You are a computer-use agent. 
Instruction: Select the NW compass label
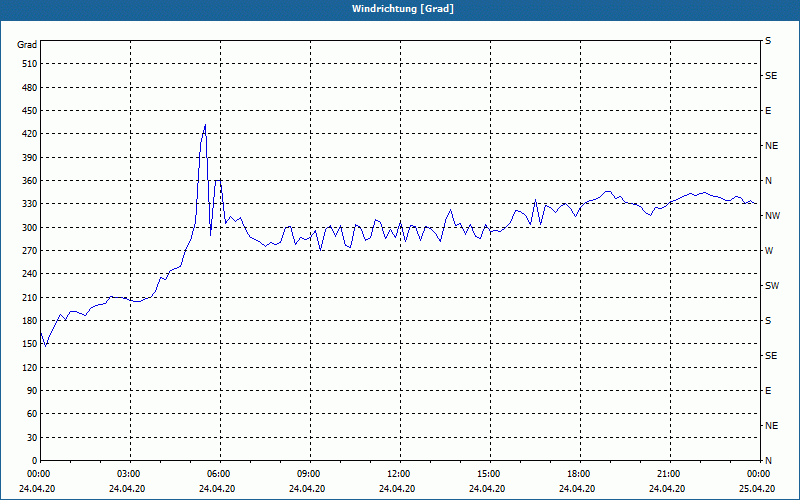tap(772, 216)
